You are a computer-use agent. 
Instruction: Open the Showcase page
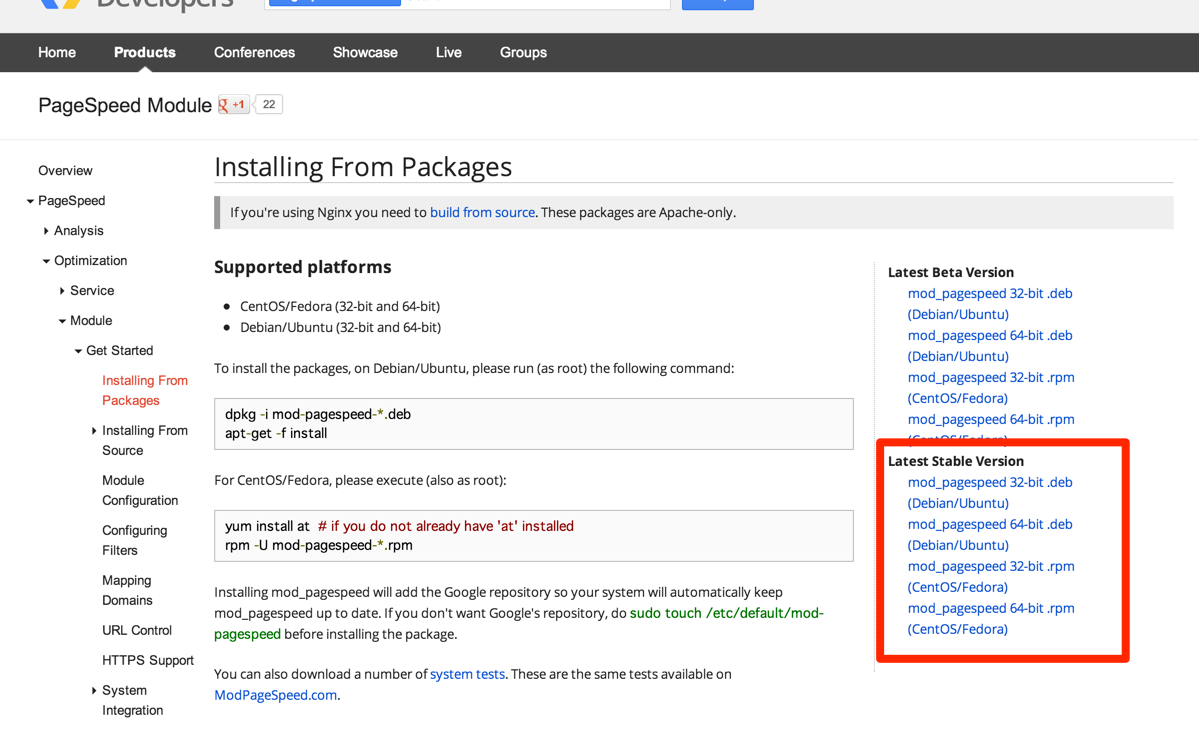click(x=365, y=52)
